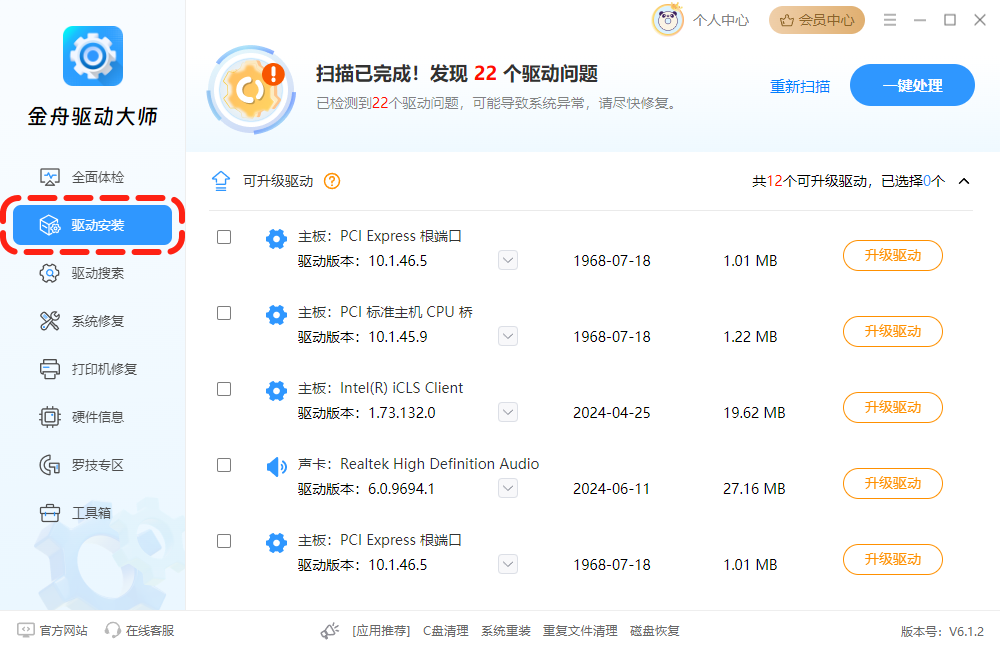1000x650 pixels.
Task: Select 驱动安装 in the sidebar
Action: (x=92, y=225)
